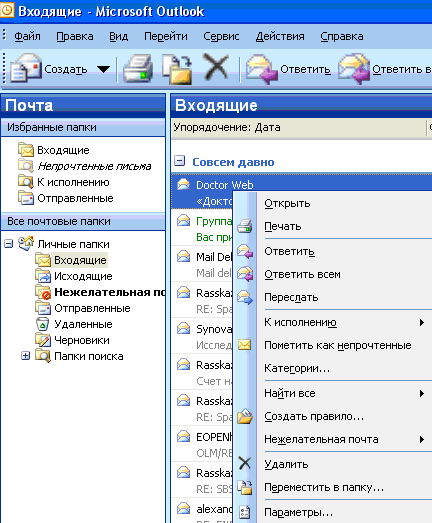
Task: Open the К исполнению submenu
Action: coord(334,322)
